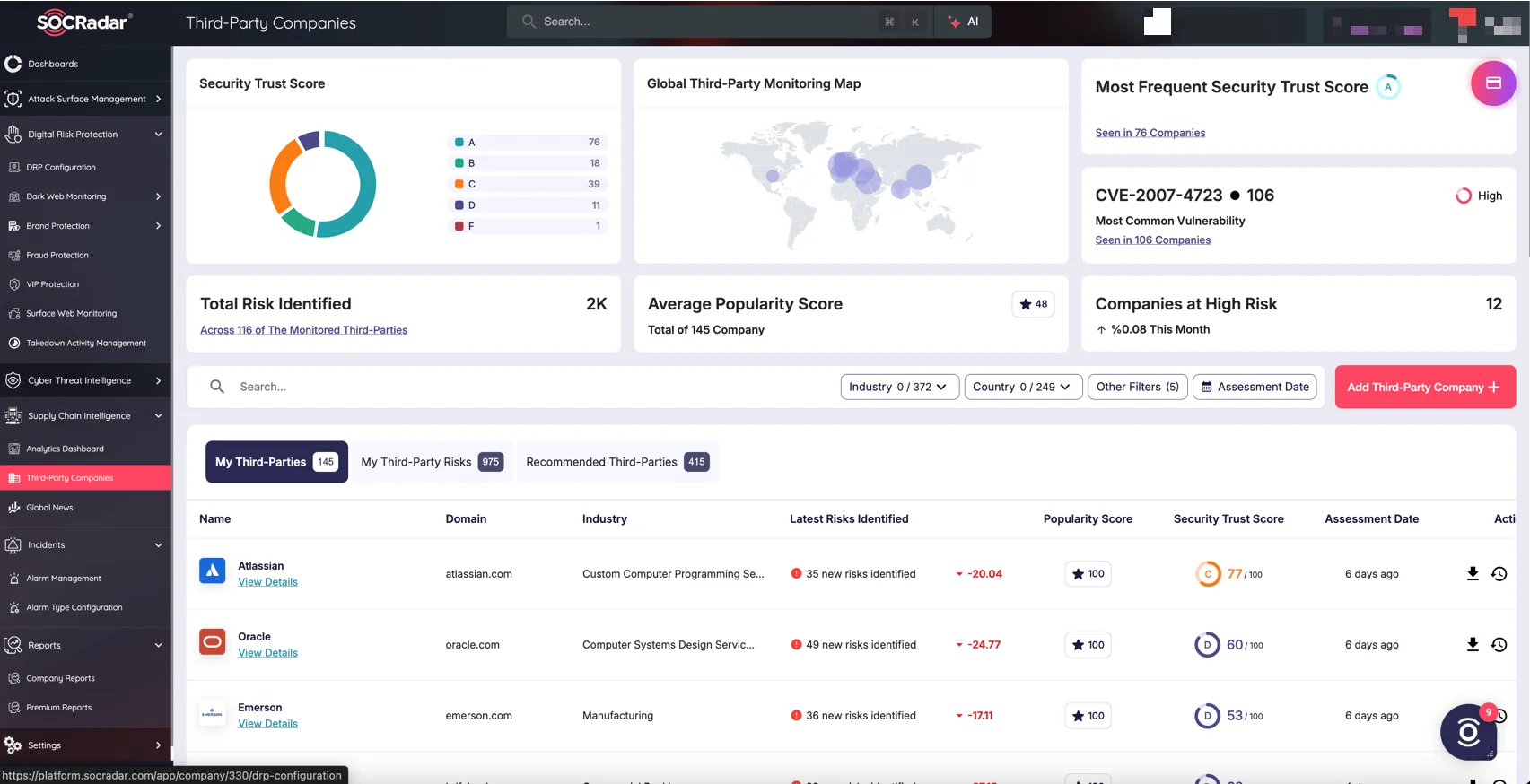Click Atlassian company logo
This screenshot has height=784, width=1530.
212,571
